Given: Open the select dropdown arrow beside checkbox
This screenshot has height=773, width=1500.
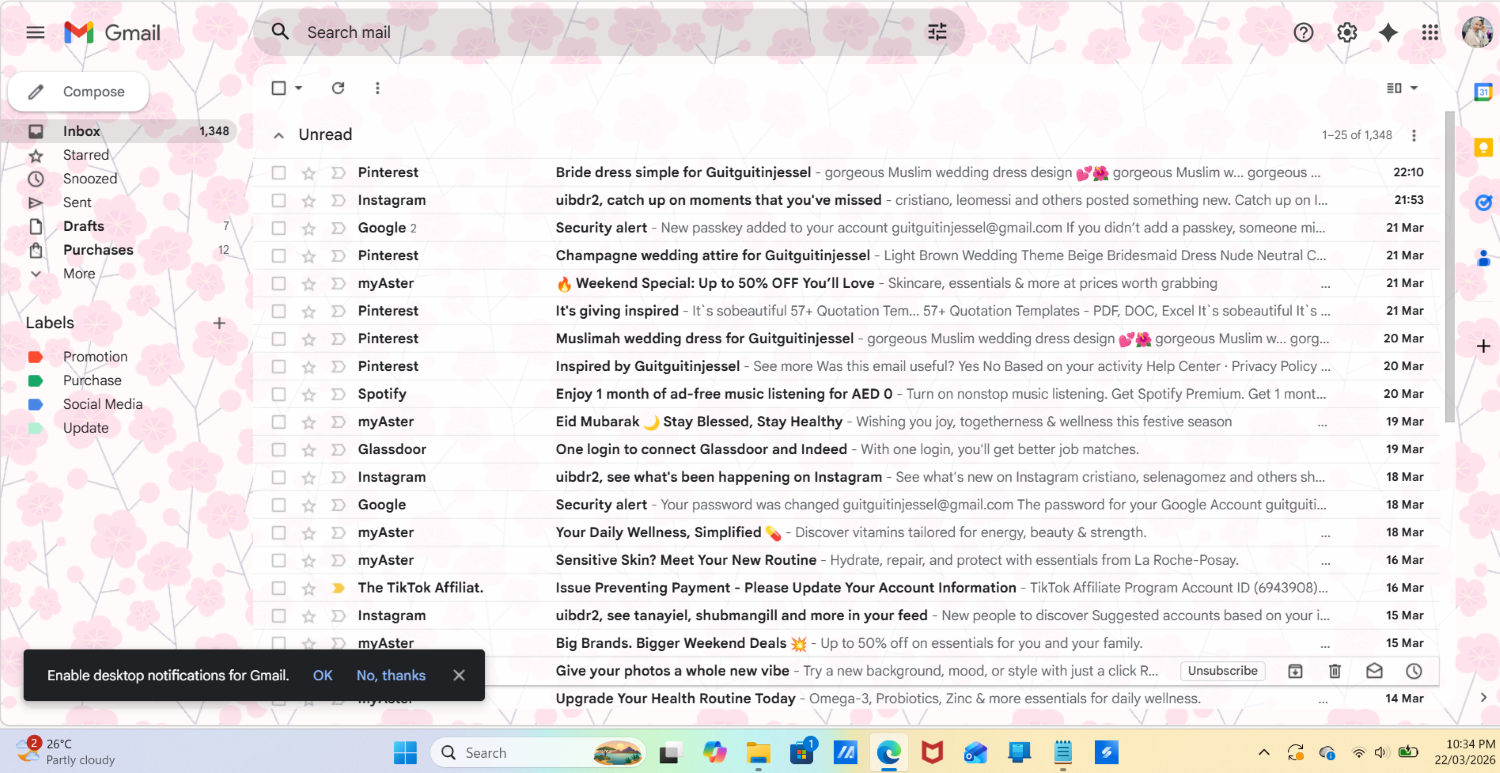Looking at the screenshot, I should [298, 88].
